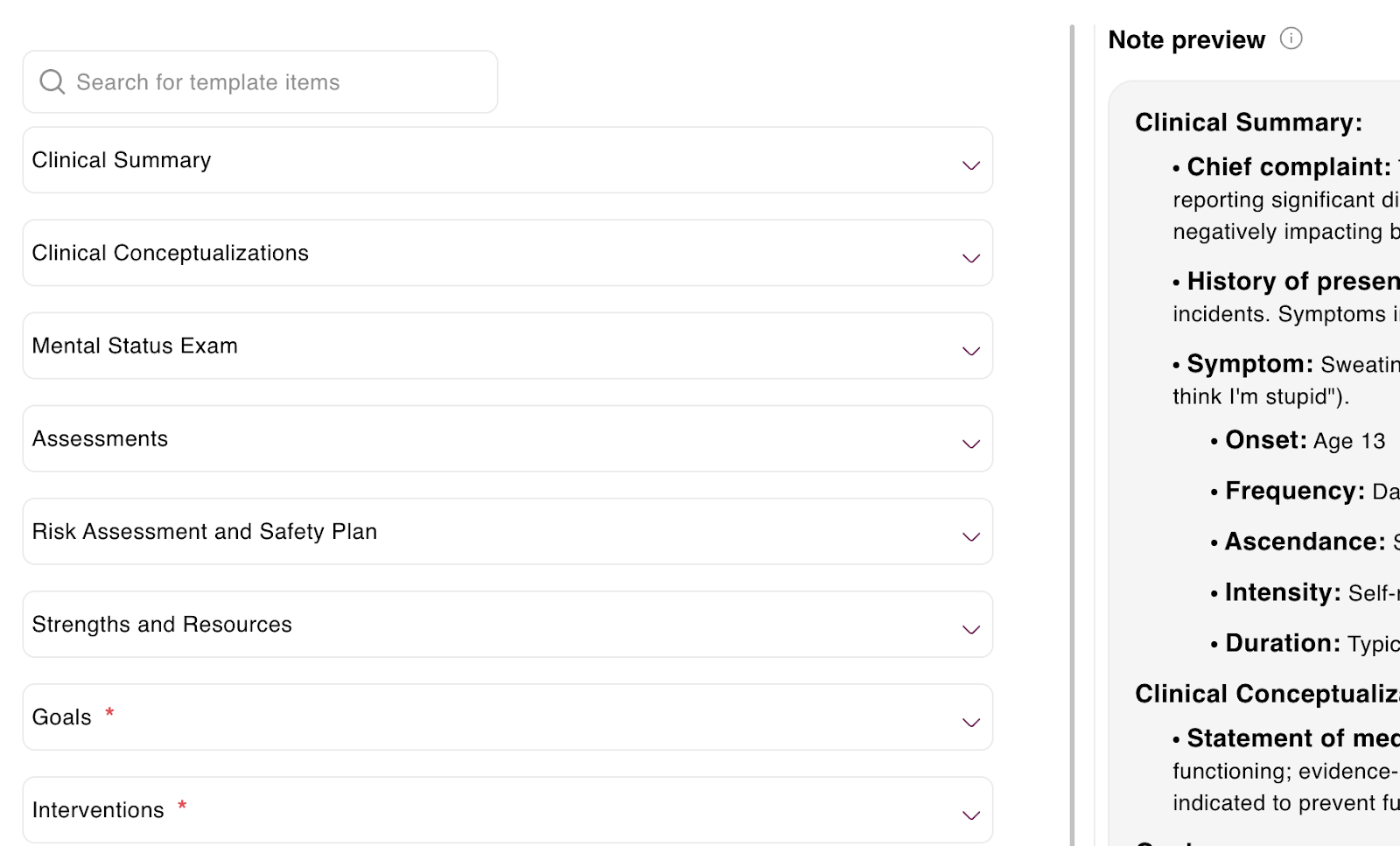Expand the Clinical Conceptualizations section
This screenshot has width=1400, height=846.
969,258
